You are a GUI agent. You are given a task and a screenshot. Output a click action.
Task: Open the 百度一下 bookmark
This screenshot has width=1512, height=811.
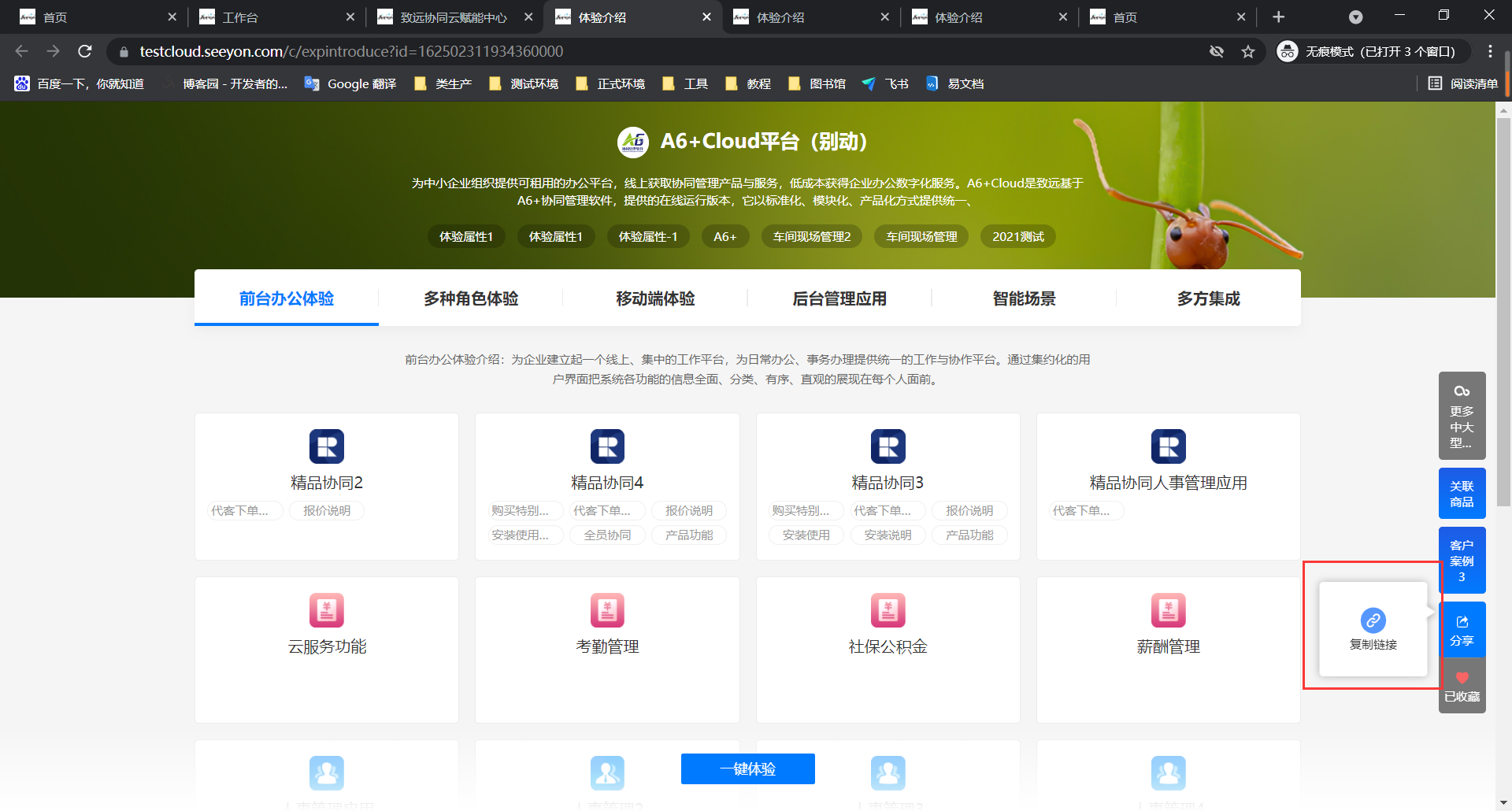coord(80,83)
